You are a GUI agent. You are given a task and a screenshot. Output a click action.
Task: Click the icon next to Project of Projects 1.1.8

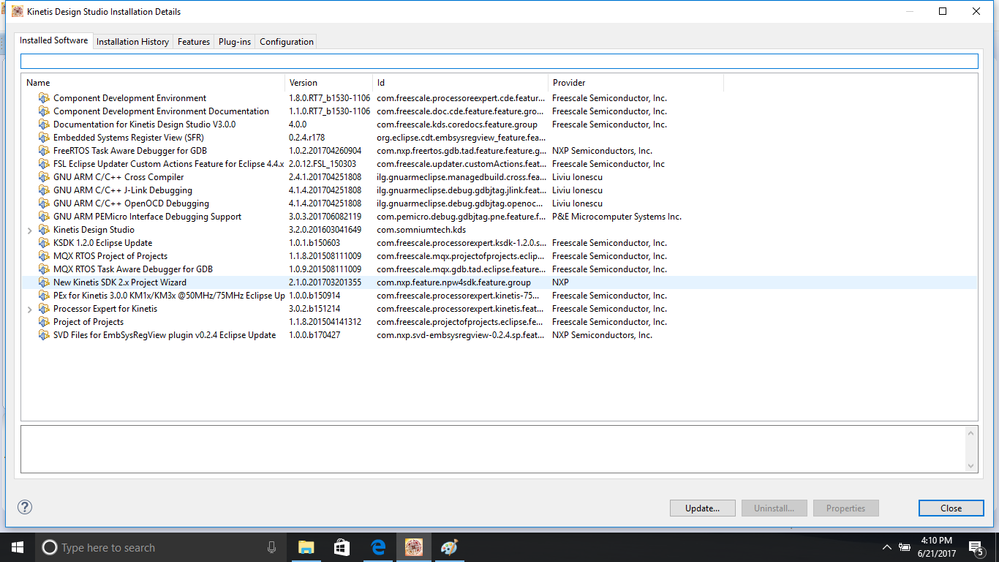tap(43, 322)
